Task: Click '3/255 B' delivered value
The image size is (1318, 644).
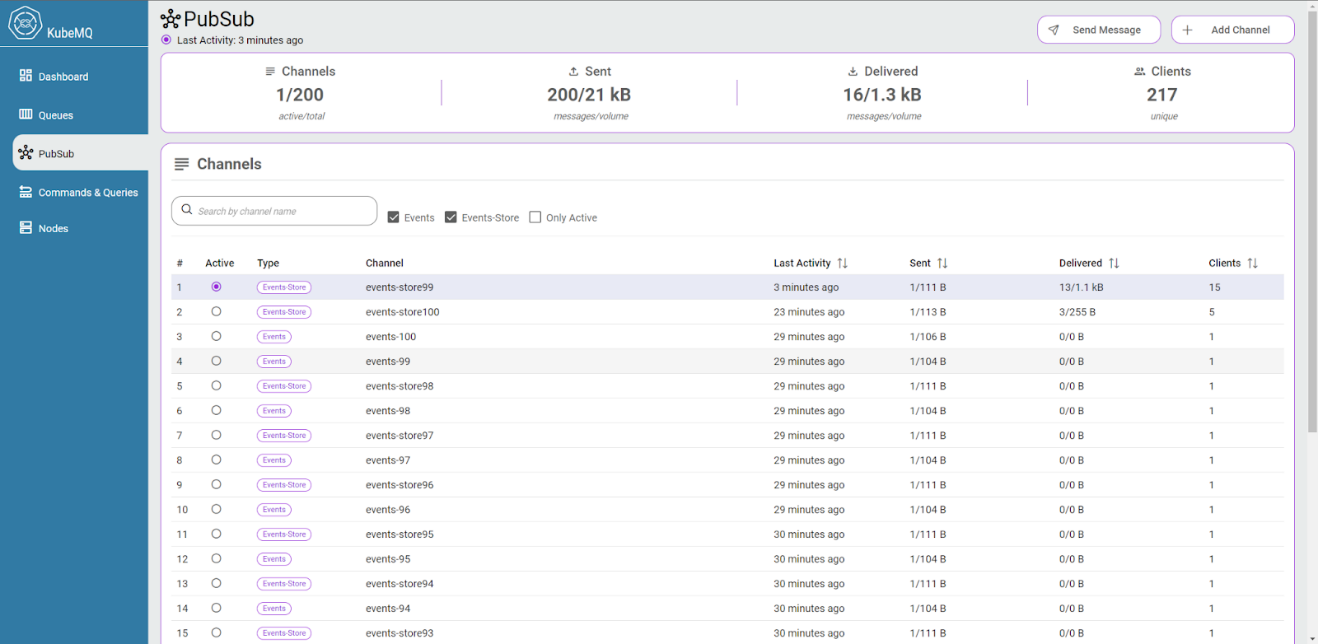Action: pos(1077,312)
